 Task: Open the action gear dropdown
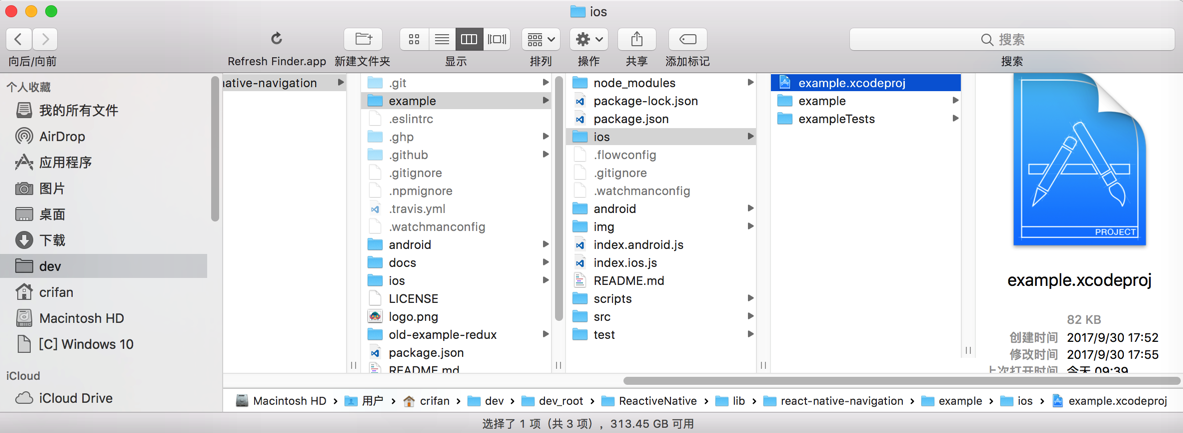tap(589, 38)
